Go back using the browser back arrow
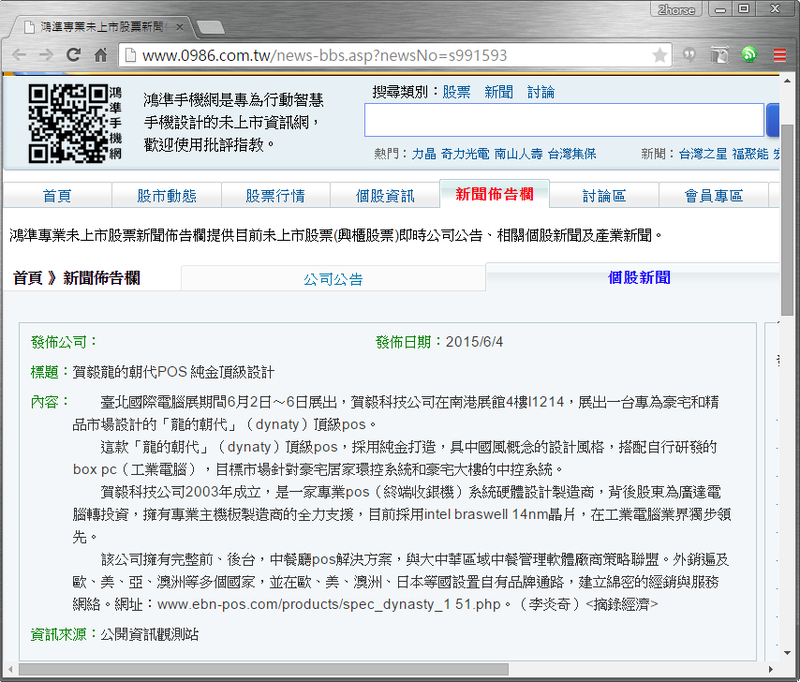Viewport: 800px width, 682px height. [x=19, y=55]
